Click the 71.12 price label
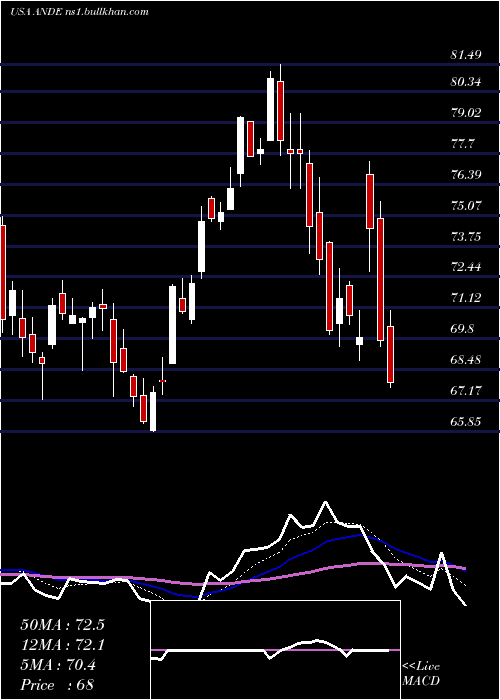500x700 pixels. click(x=466, y=298)
